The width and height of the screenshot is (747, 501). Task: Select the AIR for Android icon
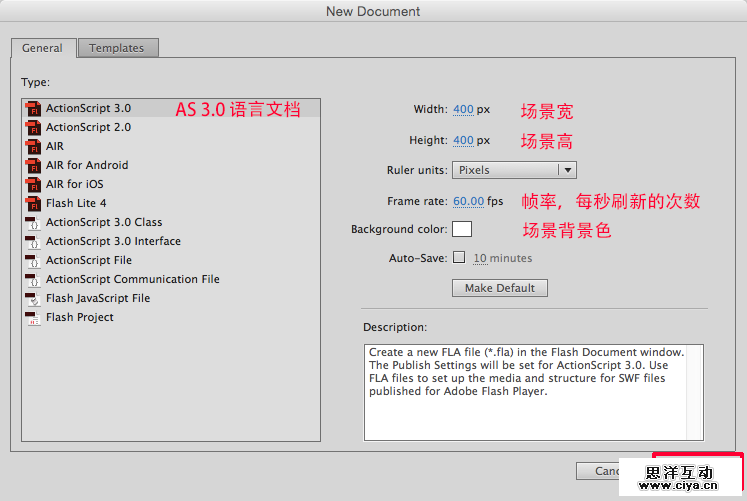[33, 165]
